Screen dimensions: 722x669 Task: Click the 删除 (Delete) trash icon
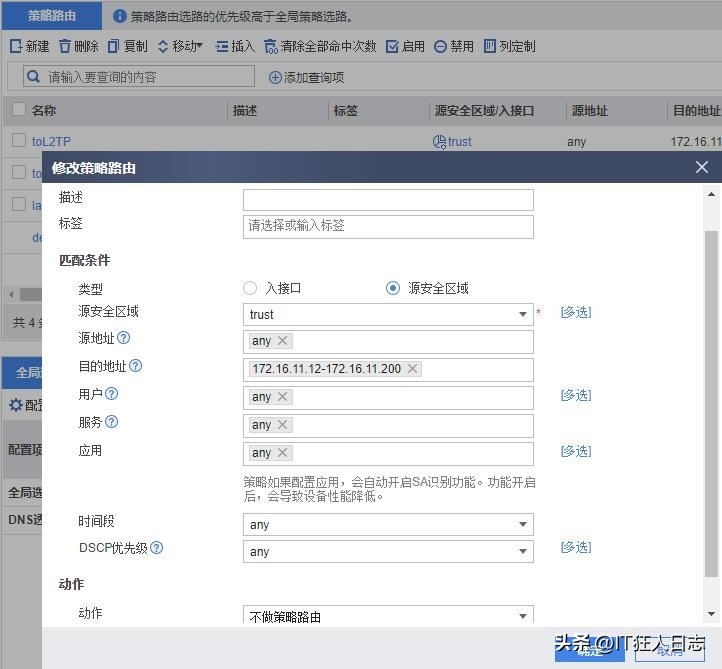[x=65, y=46]
